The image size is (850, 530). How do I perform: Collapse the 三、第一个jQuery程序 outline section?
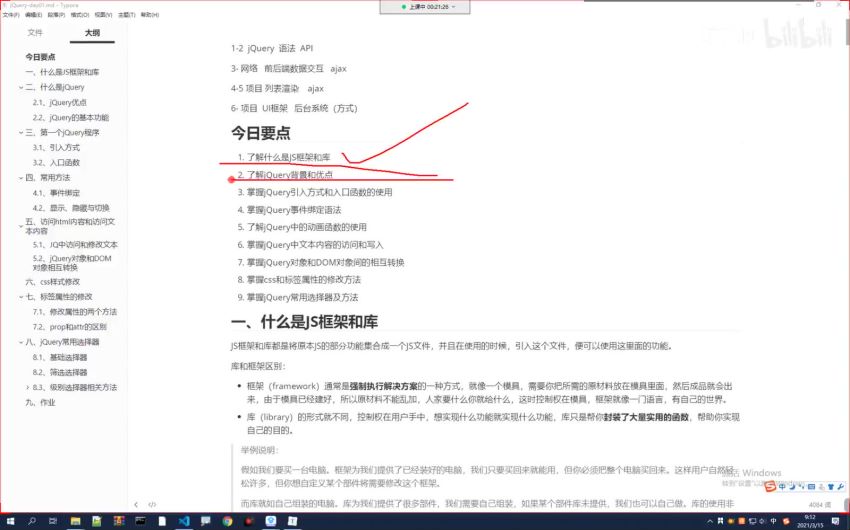click(21, 133)
